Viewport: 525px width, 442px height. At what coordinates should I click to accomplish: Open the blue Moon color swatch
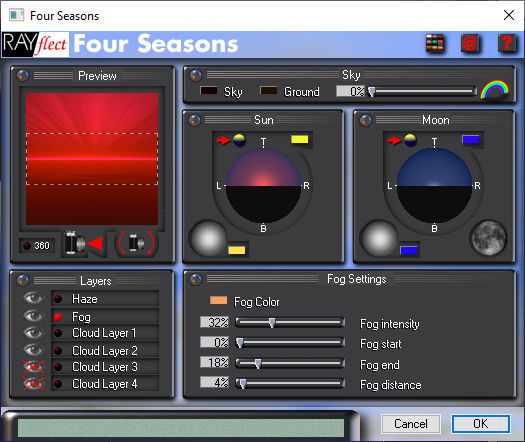[x=471, y=140]
